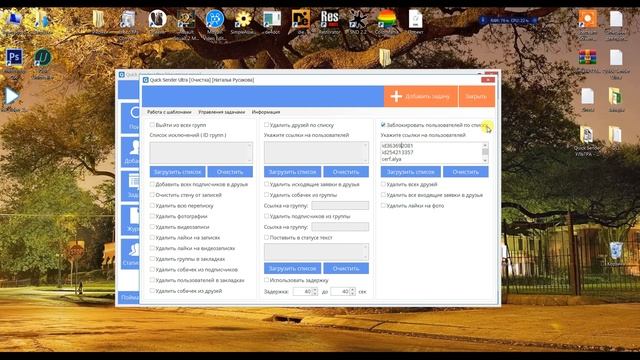Viewport: 640px width, 360px height.
Task: Click the second Ссылка на группу field
Action: (x=340, y=227)
